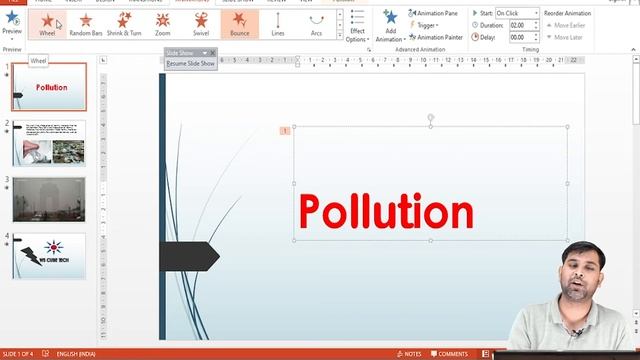Collapse the ribbon with the chevron
This screenshot has width=640, height=360.
[633, 49]
